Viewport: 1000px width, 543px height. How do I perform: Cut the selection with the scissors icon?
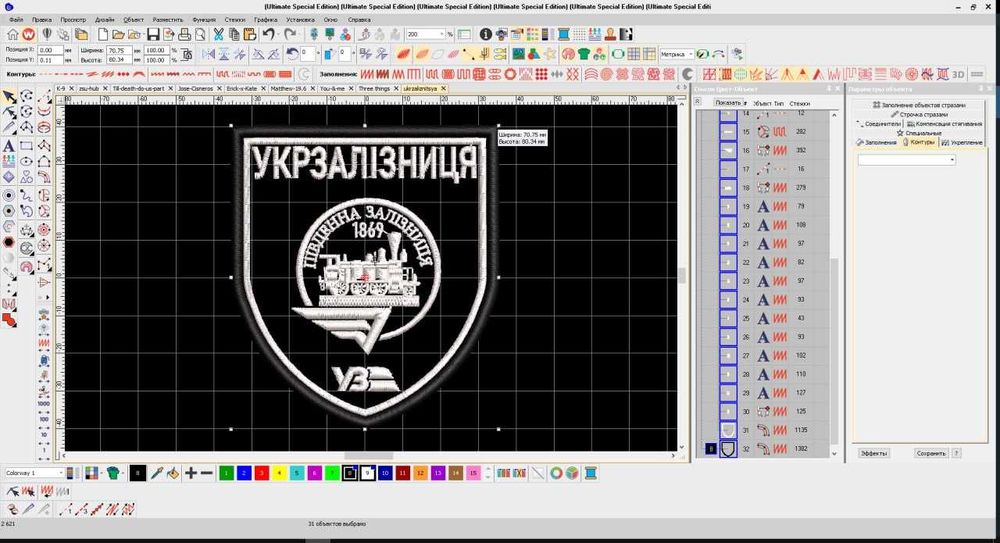pos(218,34)
